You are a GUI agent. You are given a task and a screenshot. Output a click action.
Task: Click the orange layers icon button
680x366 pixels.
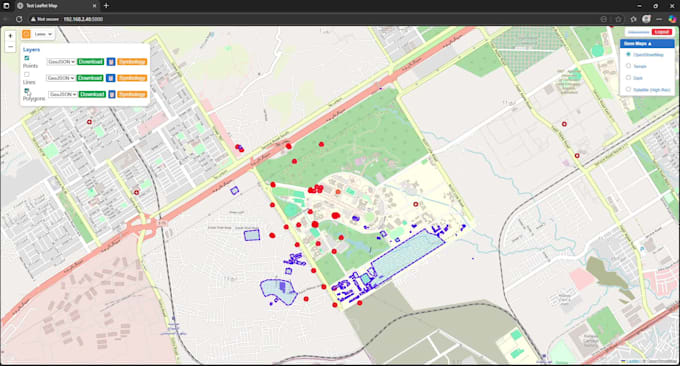(26, 34)
